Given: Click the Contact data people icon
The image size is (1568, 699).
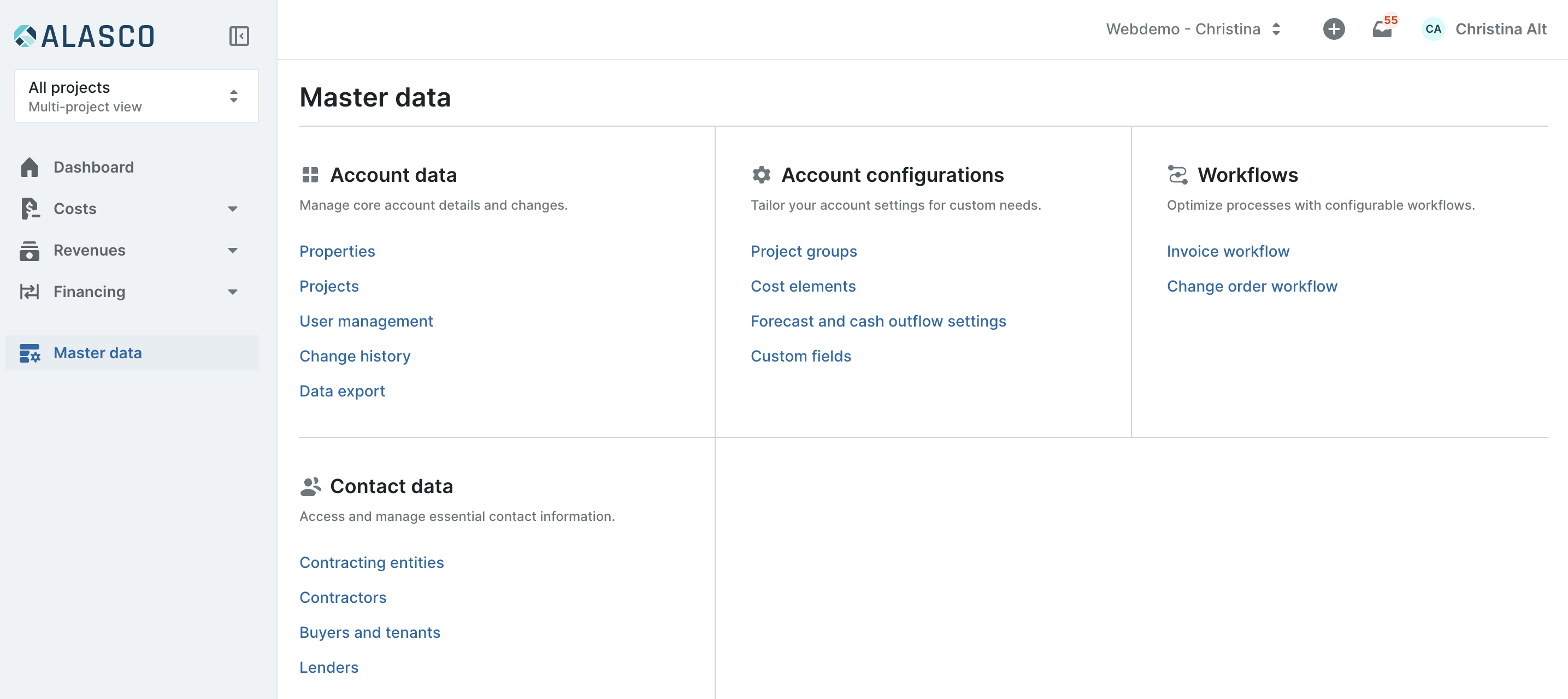Looking at the screenshot, I should click(310, 486).
